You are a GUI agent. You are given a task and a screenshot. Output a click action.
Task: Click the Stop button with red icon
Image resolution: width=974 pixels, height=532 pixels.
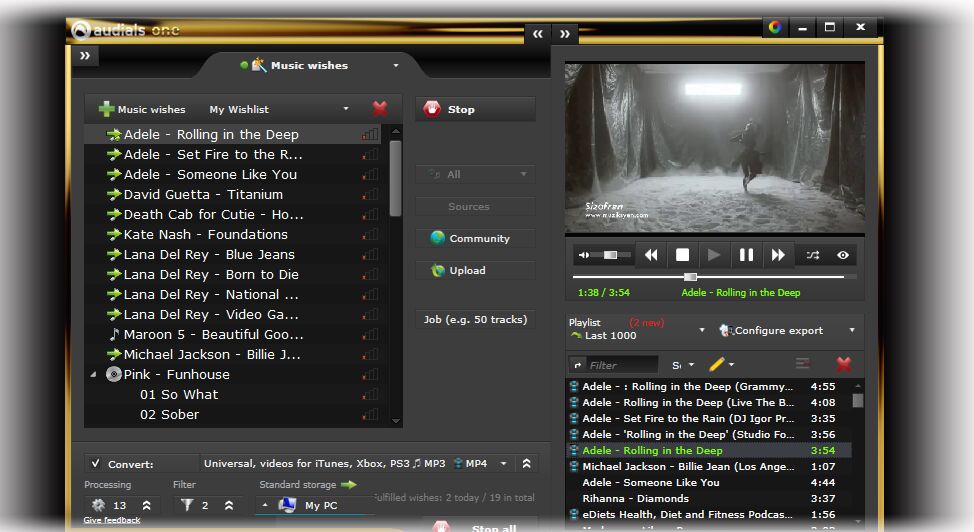(475, 109)
